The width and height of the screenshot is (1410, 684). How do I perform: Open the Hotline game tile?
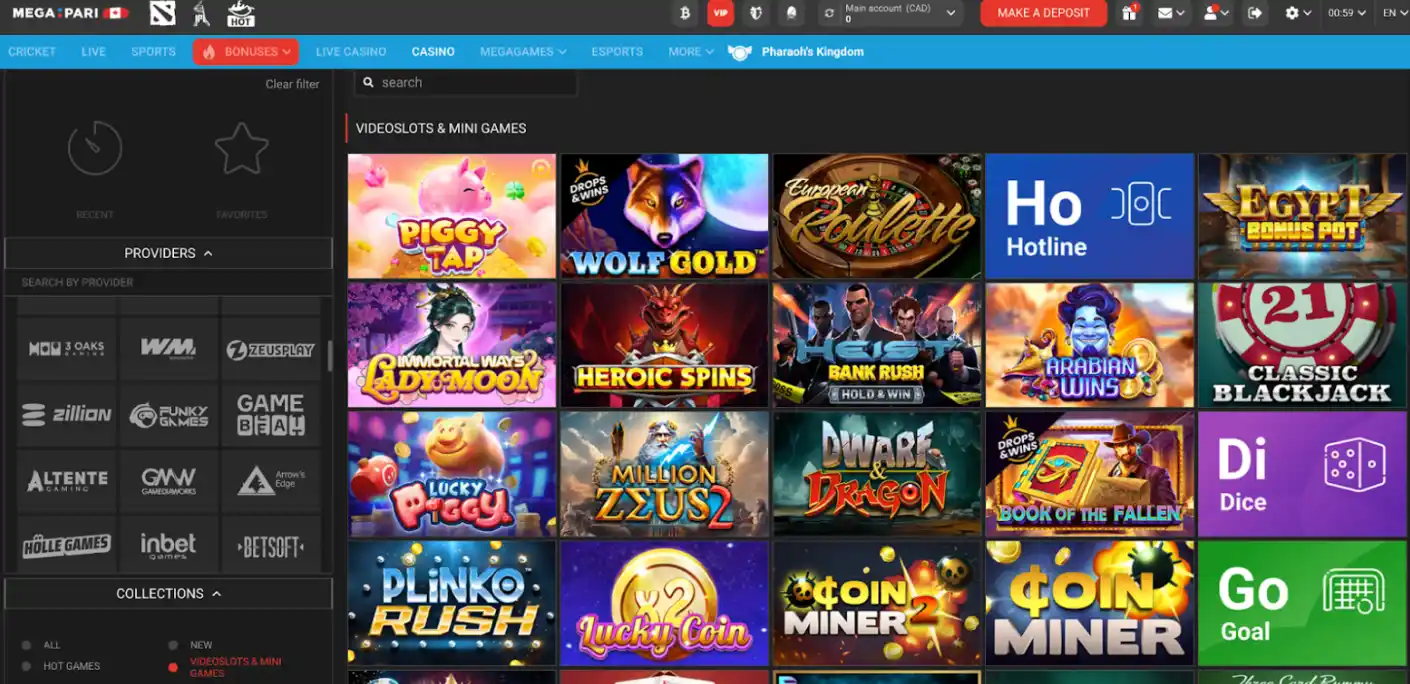1090,216
